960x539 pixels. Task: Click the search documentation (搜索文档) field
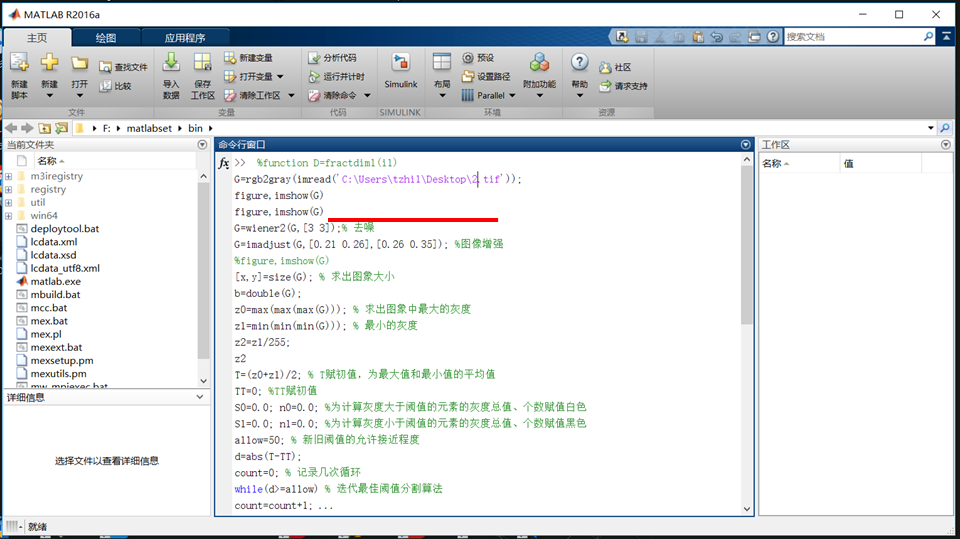coord(850,36)
